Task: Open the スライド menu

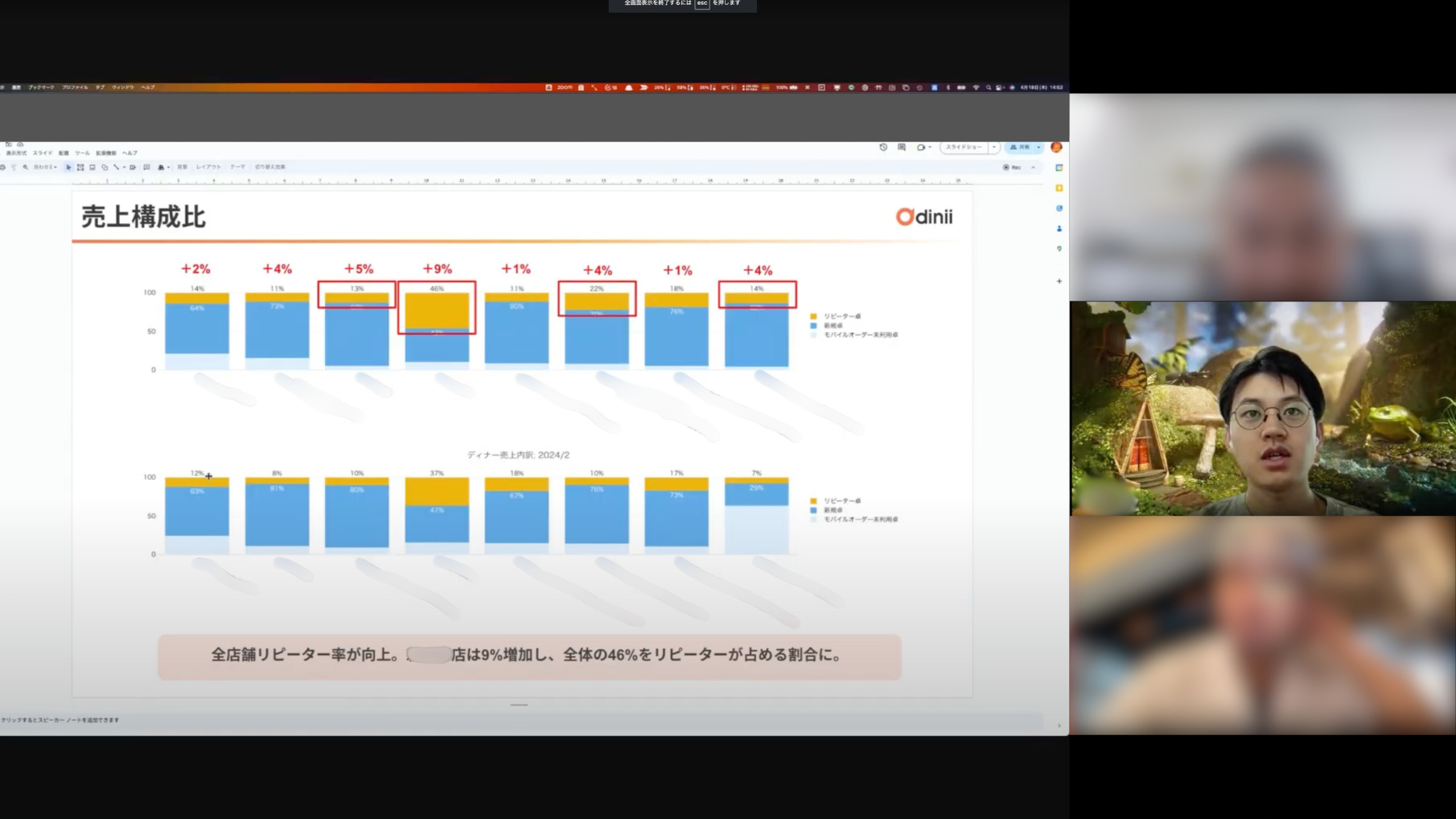Action: 43,153
